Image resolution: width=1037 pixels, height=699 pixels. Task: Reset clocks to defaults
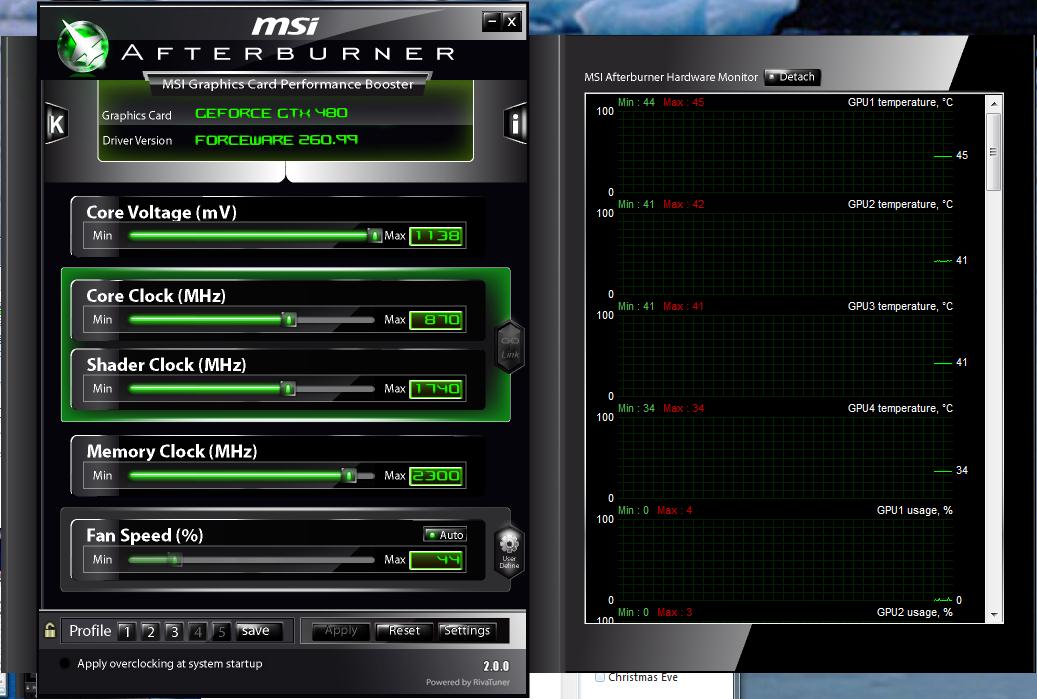click(404, 631)
